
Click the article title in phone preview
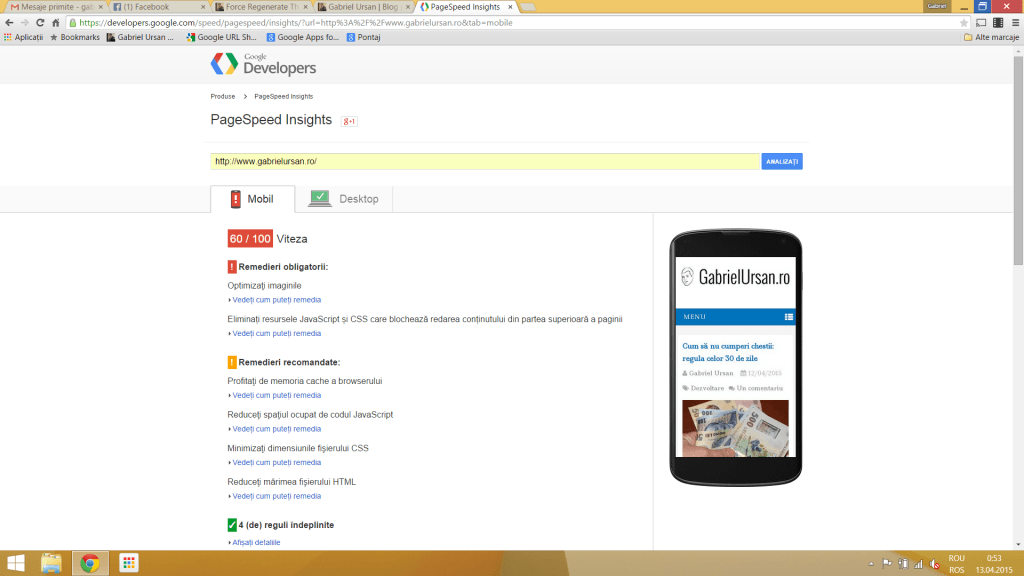click(x=728, y=352)
